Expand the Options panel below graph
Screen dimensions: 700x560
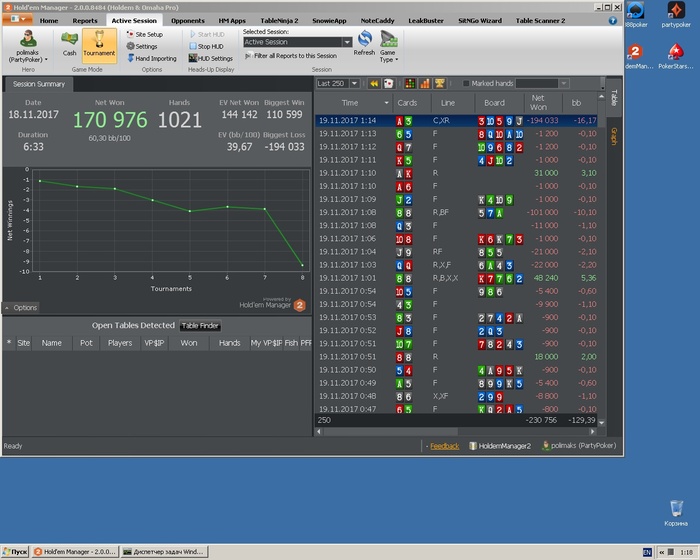(21, 308)
